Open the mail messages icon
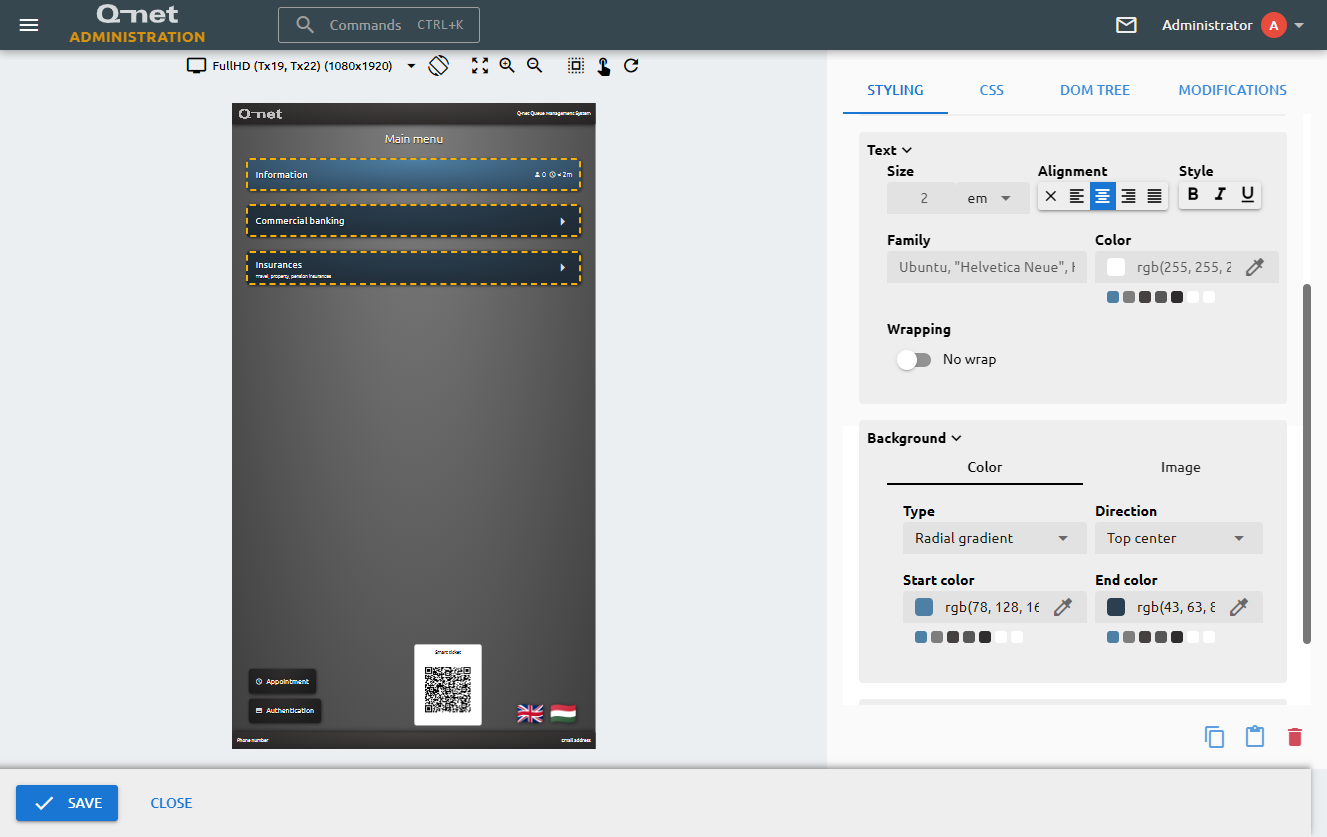 [x=1126, y=25]
